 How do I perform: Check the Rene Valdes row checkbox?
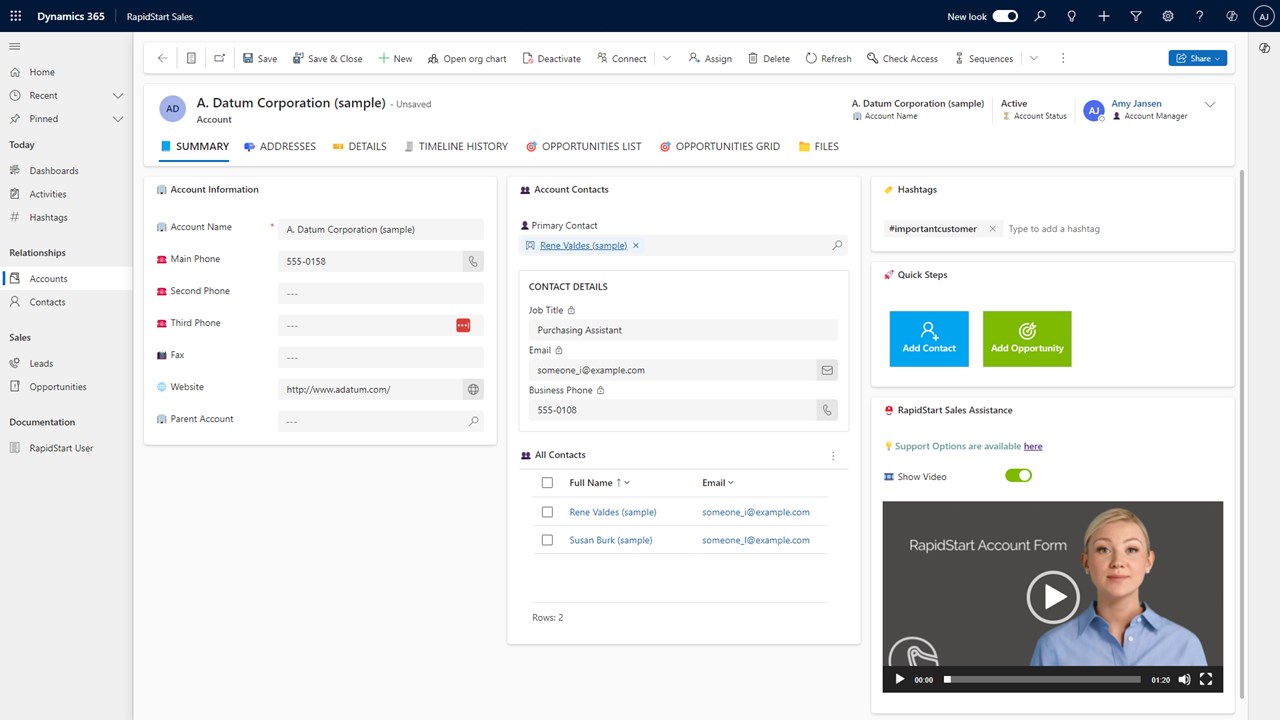point(547,512)
